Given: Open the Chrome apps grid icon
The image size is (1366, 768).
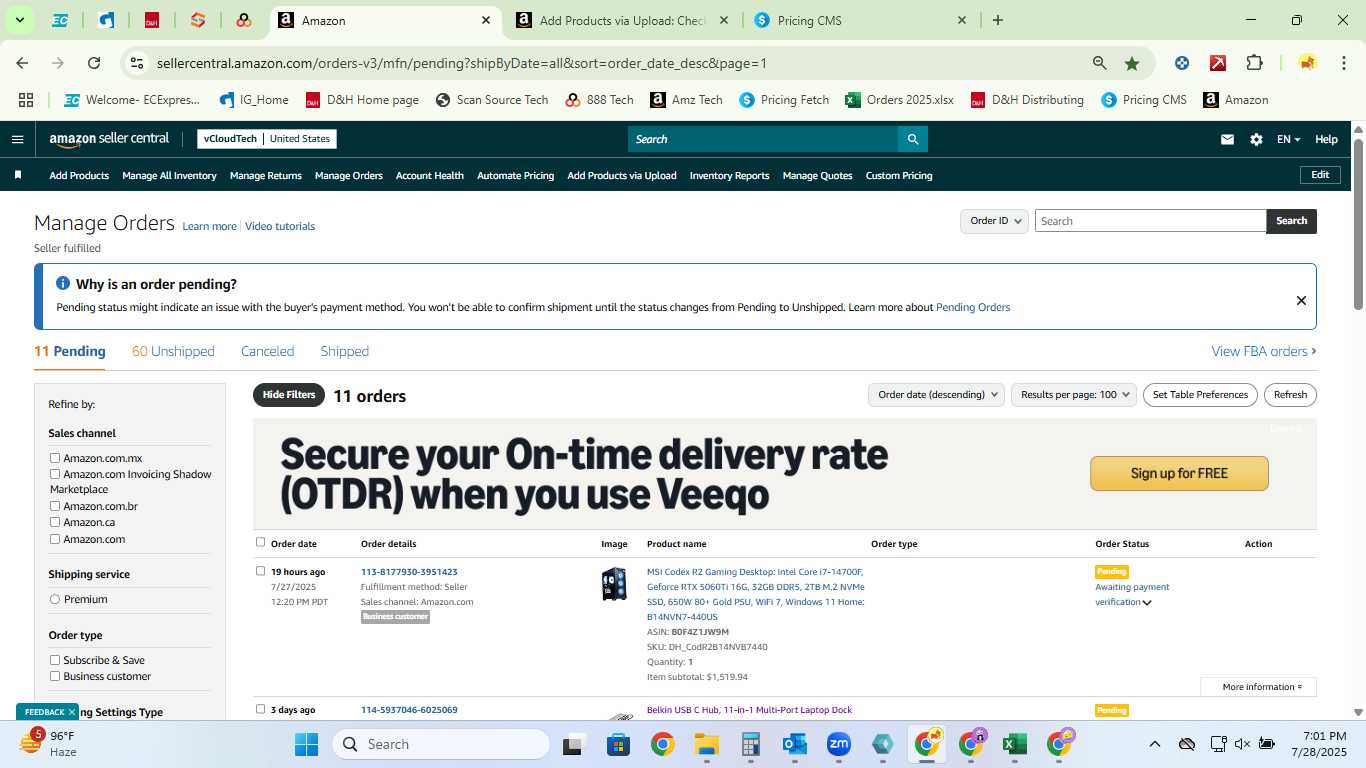Looking at the screenshot, I should point(26,100).
